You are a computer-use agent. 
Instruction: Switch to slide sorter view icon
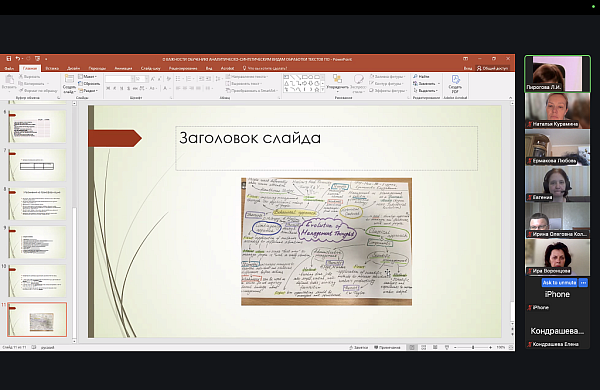pyautogui.click(x=423, y=348)
